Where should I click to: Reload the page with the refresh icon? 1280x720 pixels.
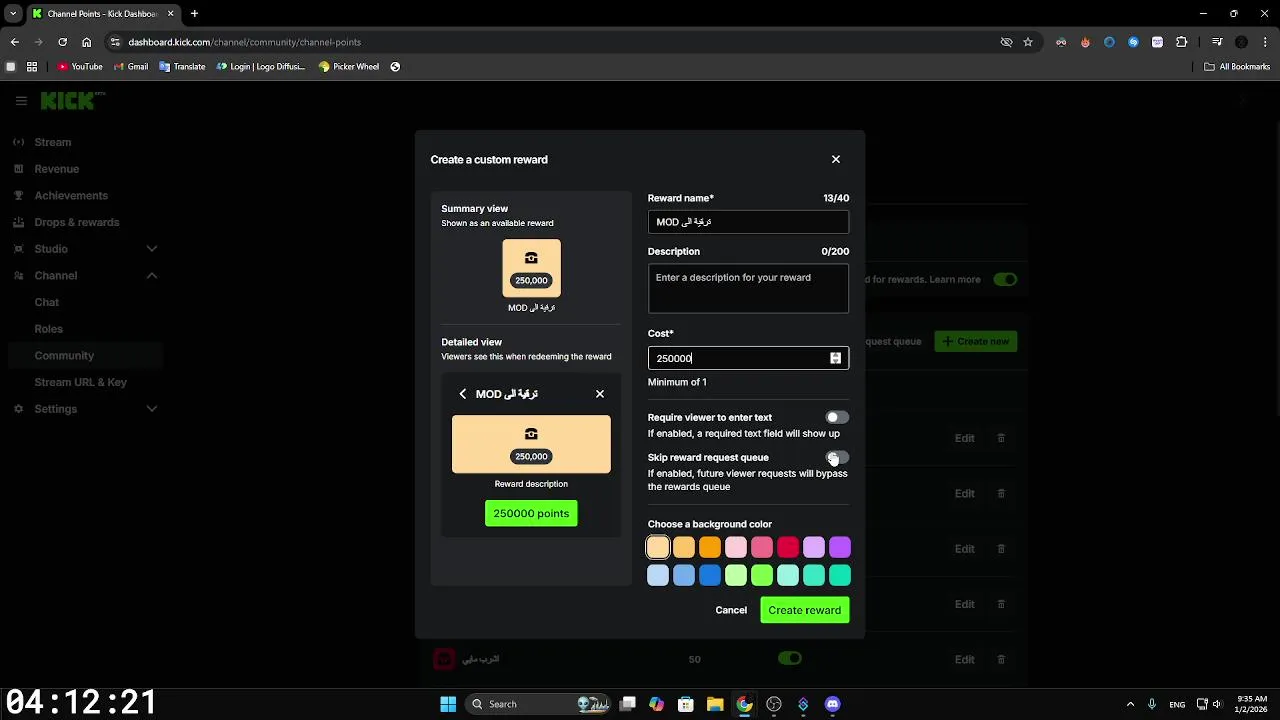click(x=62, y=42)
